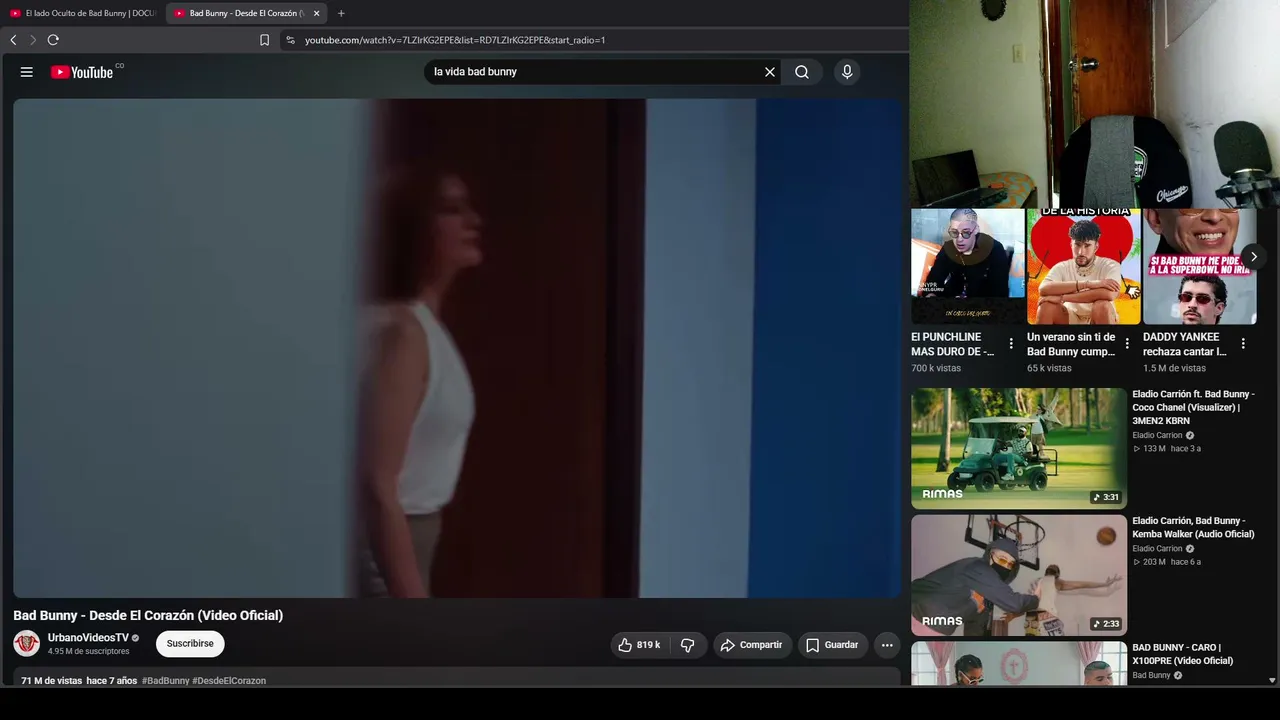Click the #DesdeElCorazon hashtag
The width and height of the screenshot is (1280, 720).
point(229,681)
